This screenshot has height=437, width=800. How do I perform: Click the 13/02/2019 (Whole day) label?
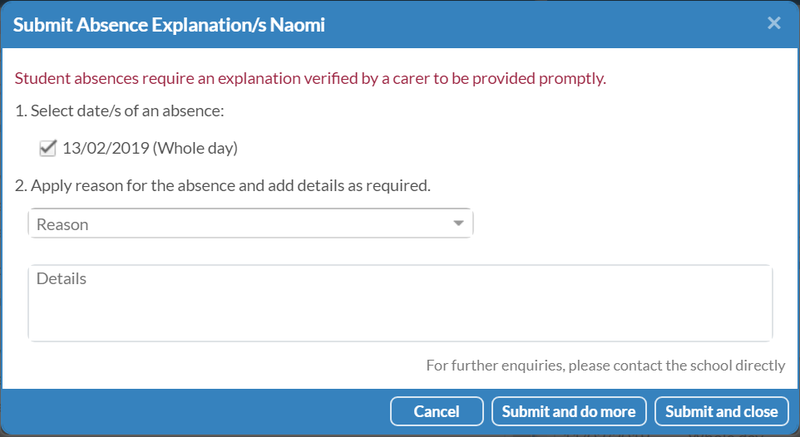pos(150,148)
